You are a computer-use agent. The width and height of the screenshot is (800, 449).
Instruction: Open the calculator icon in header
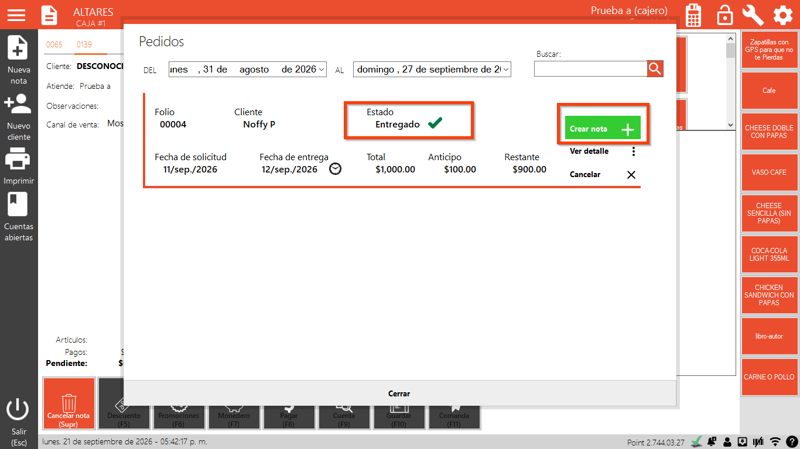pos(693,15)
